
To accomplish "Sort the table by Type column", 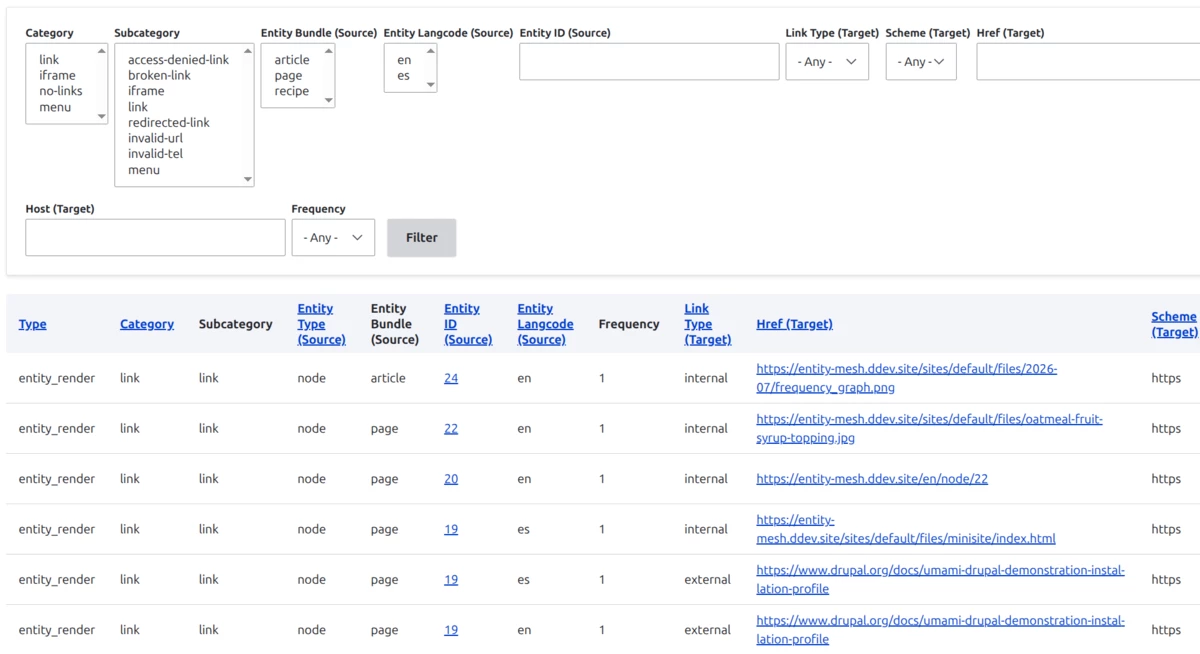I will pos(32,324).
